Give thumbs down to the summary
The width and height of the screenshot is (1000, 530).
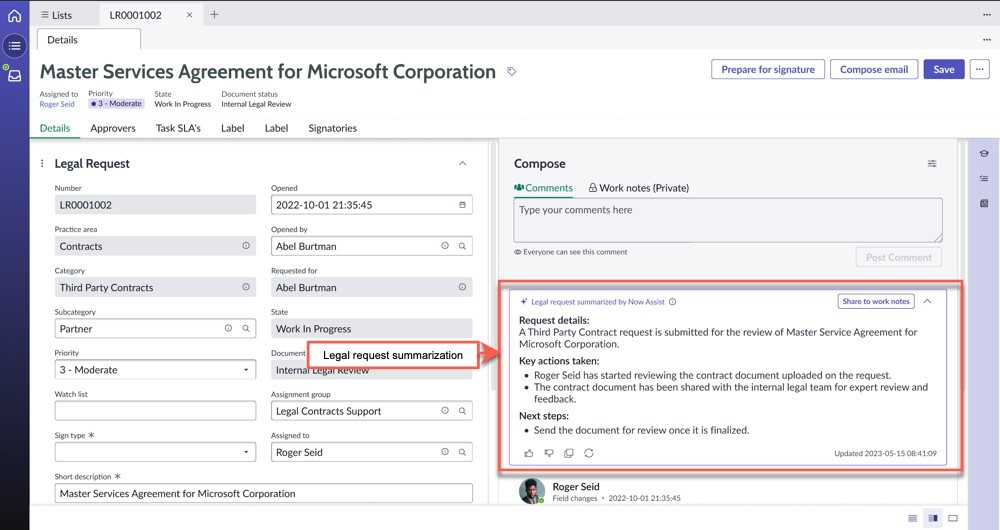click(548, 453)
